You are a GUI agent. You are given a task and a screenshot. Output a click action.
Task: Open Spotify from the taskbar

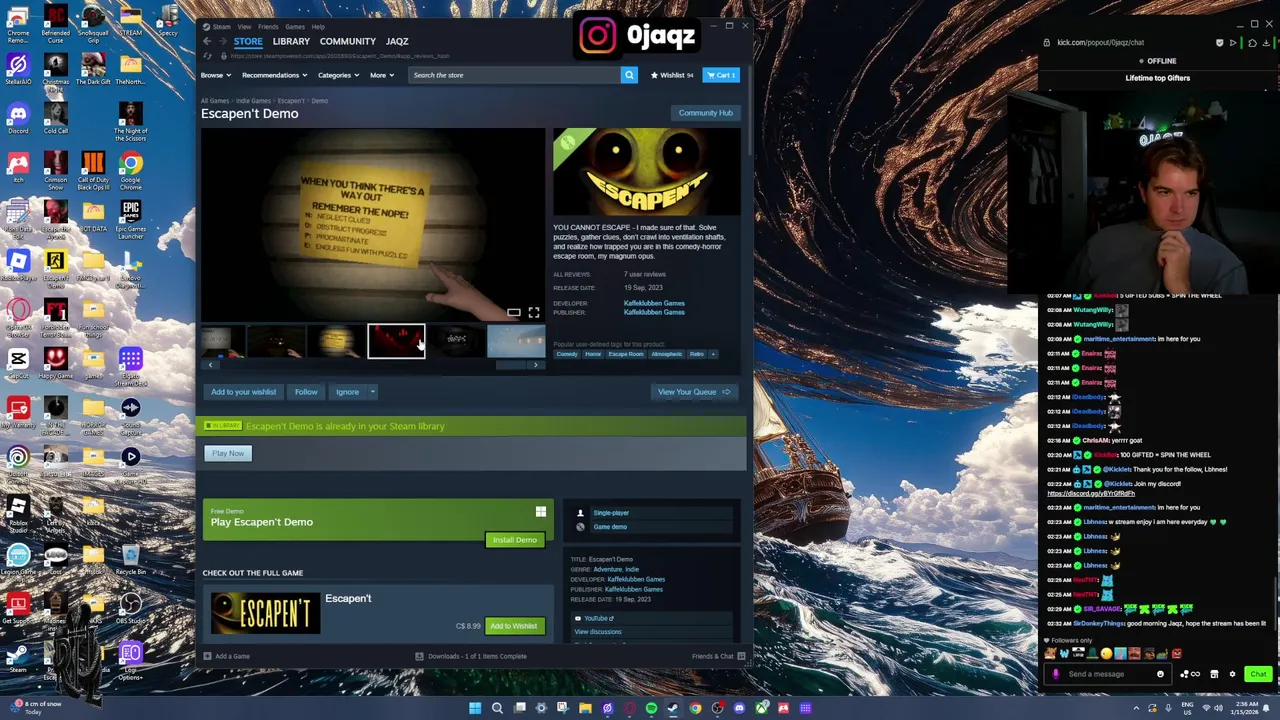click(x=651, y=708)
